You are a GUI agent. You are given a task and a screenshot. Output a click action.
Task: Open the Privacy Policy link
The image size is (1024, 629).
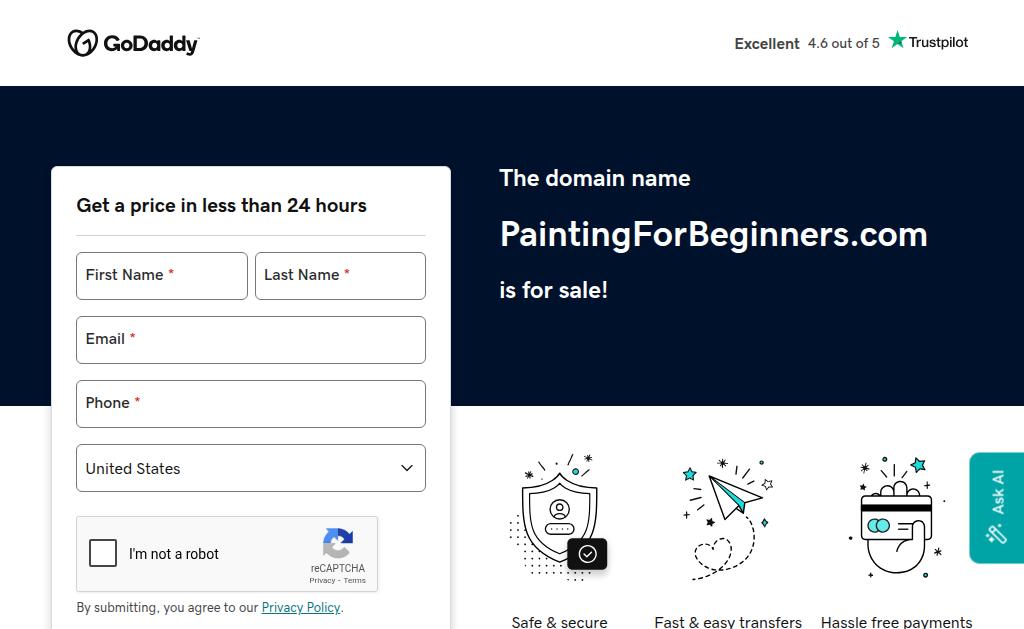point(301,608)
